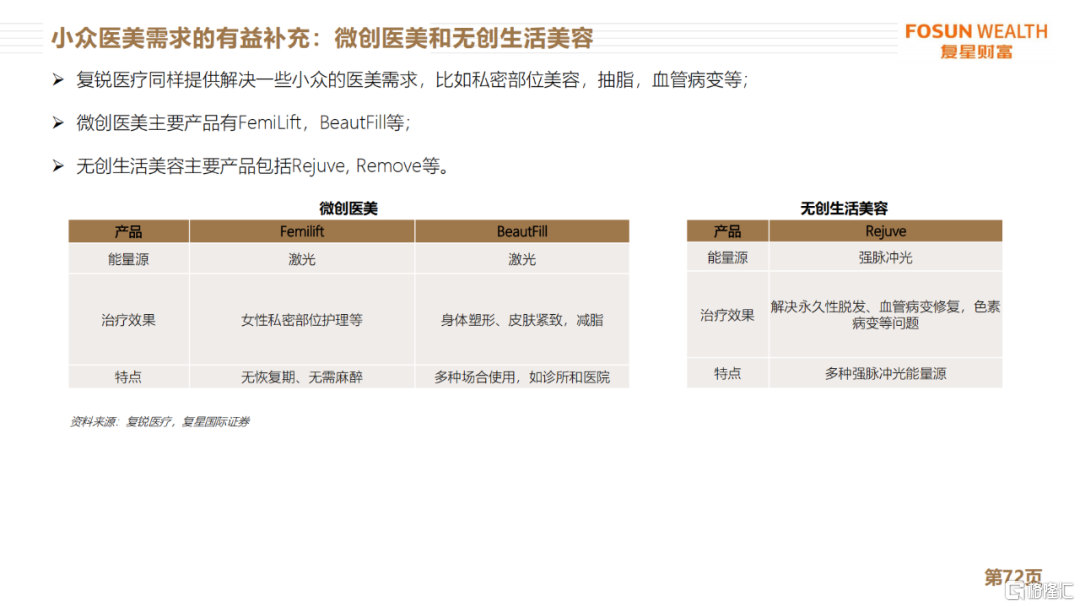This screenshot has width=1080, height=607.
Task: Select the bullet mentioning Rejuve, Remove
Action: 263,166
